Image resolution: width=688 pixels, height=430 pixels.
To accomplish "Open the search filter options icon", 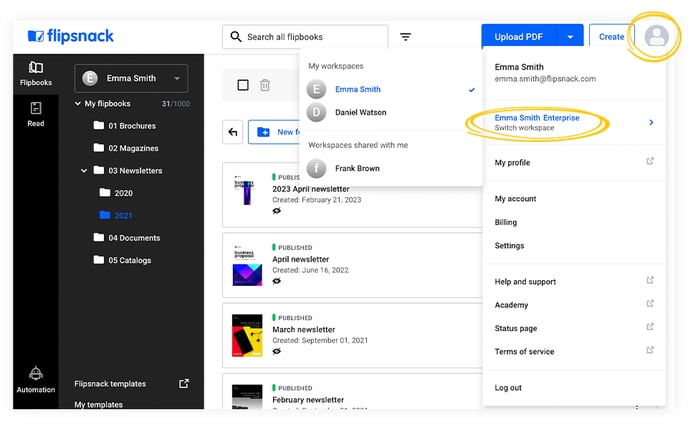I will click(405, 37).
